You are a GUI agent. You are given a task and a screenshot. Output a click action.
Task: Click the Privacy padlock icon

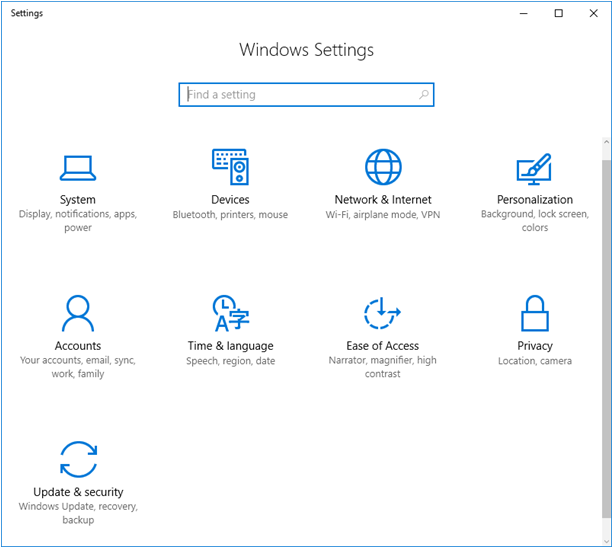(x=535, y=314)
